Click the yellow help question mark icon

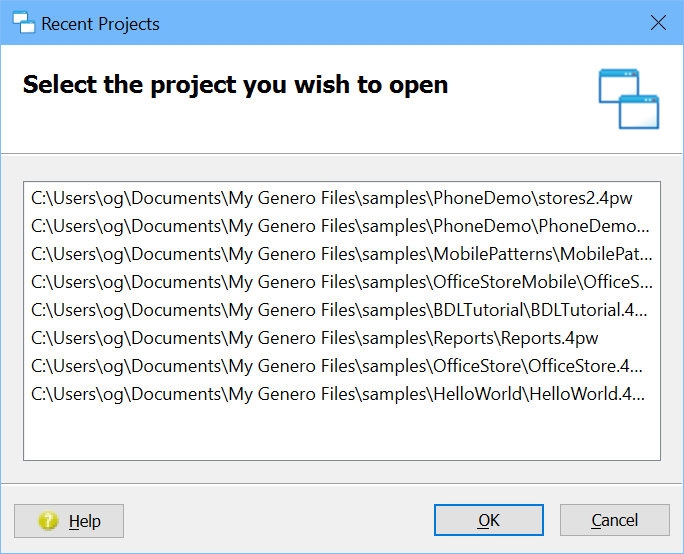[47, 521]
